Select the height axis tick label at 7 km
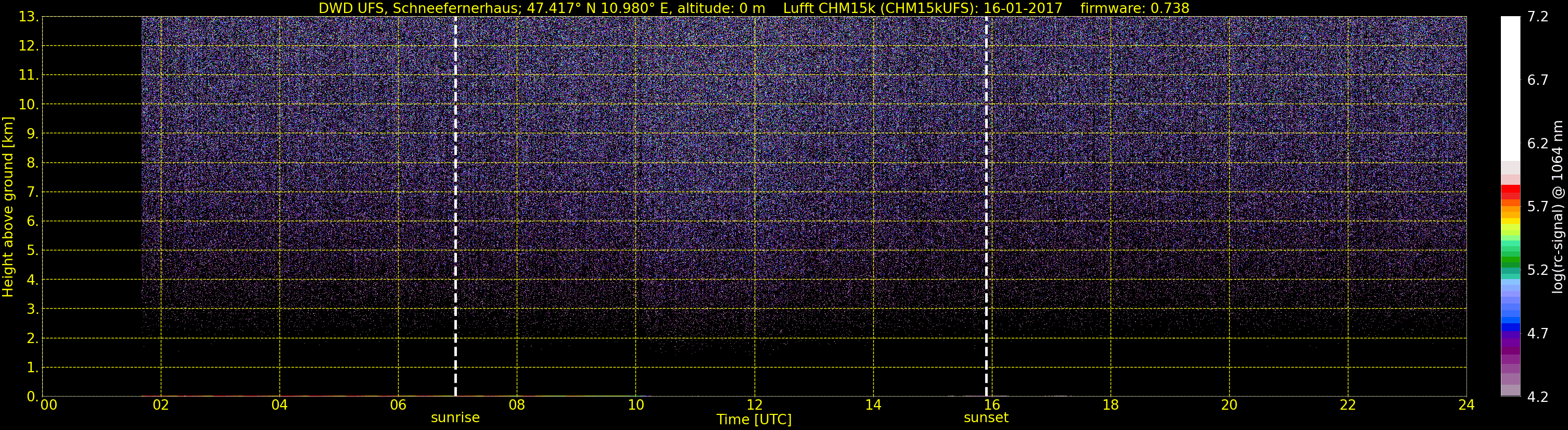Image resolution: width=1568 pixels, height=430 pixels. point(32,193)
